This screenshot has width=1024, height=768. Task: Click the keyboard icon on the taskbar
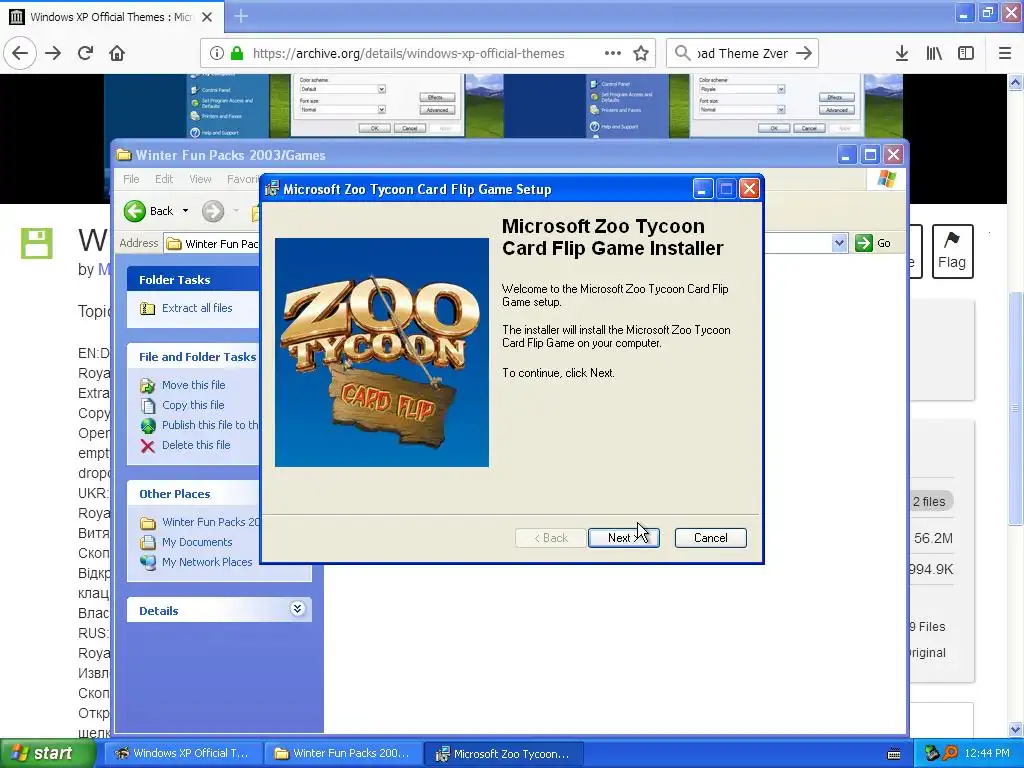click(x=894, y=754)
